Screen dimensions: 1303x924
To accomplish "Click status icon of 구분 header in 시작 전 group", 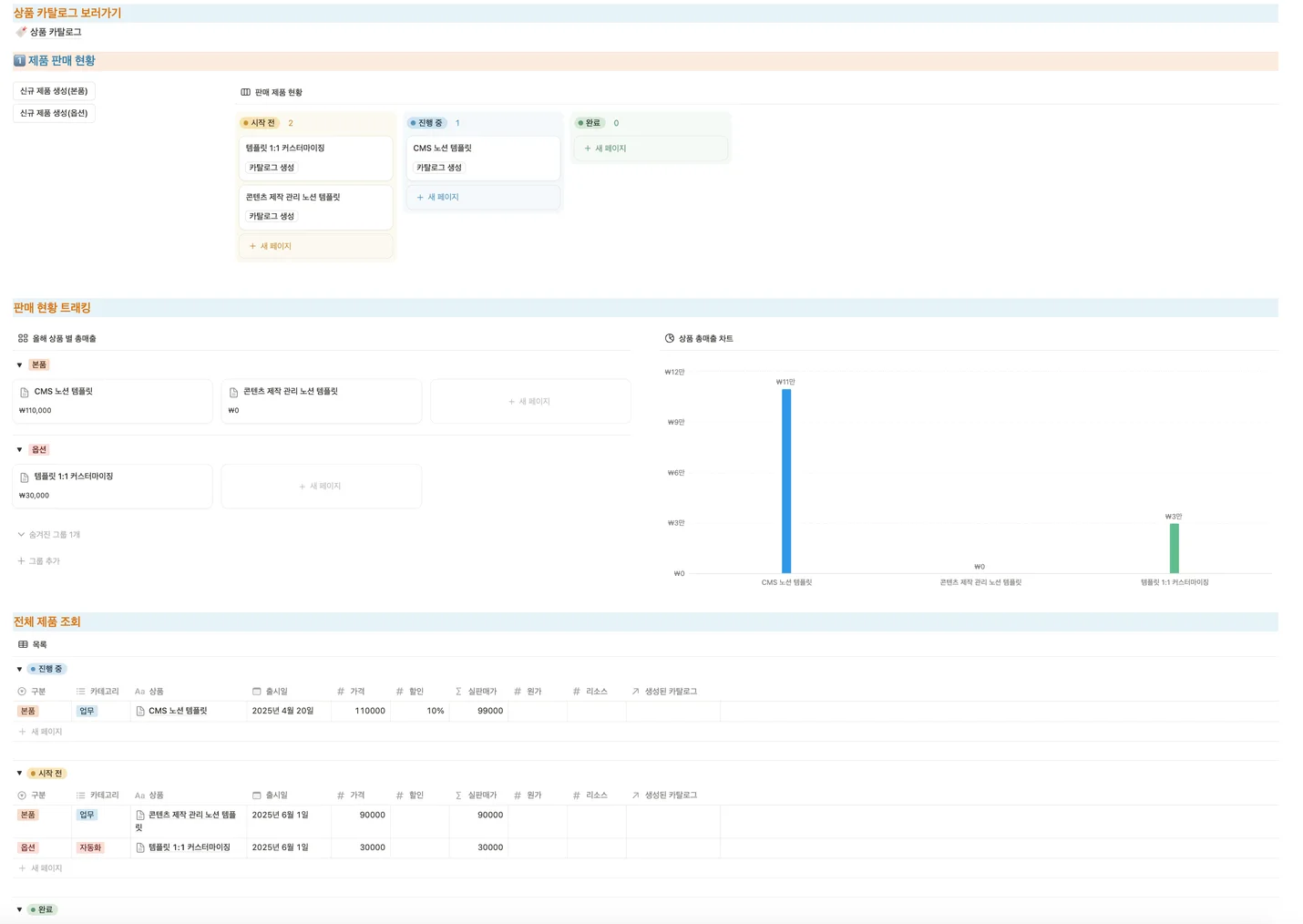I will (22, 796).
